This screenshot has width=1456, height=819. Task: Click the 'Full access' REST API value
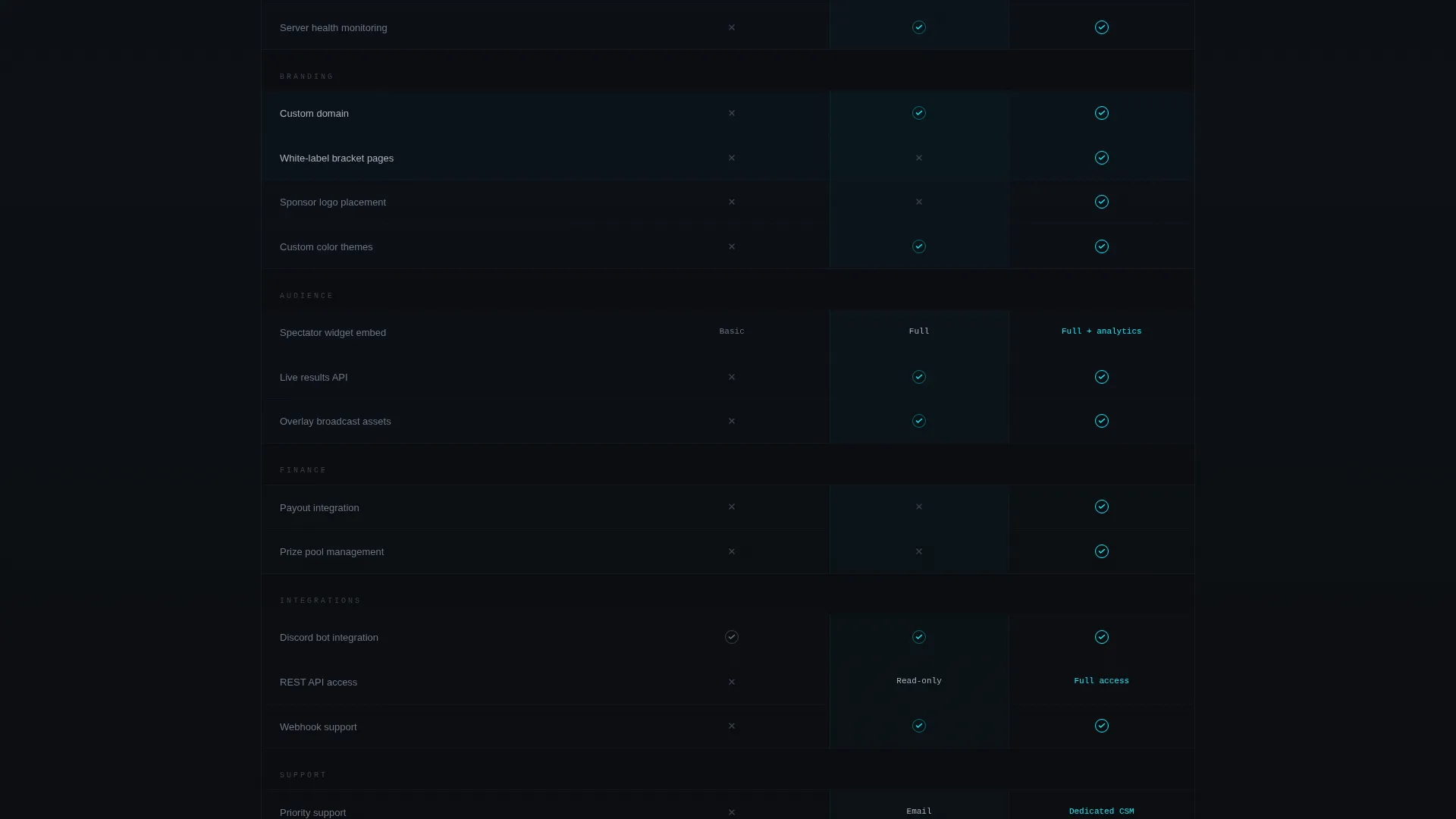coord(1102,681)
